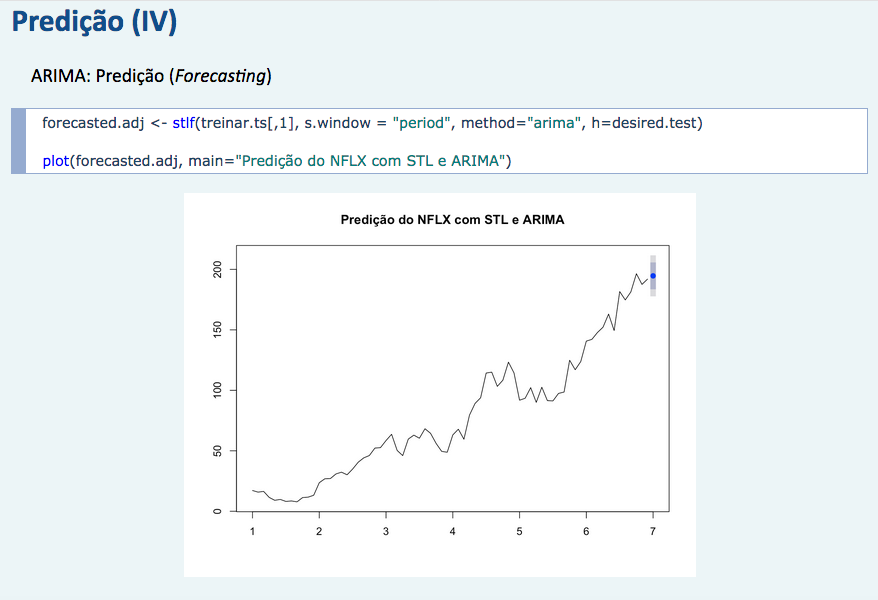
Task: Click the blue-gray bar left of code block
Action: (x=18, y=141)
